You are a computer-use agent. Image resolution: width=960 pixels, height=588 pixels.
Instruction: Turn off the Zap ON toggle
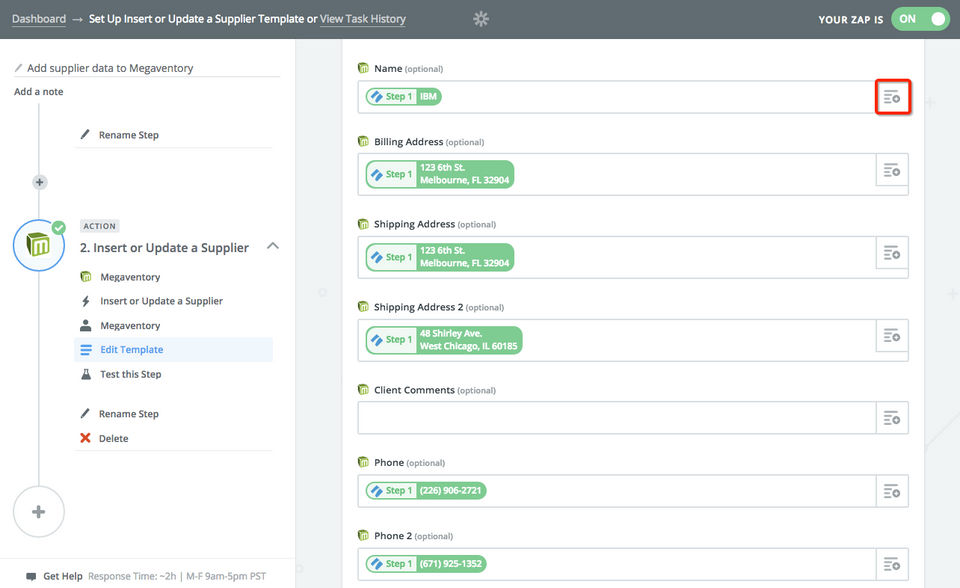(920, 19)
